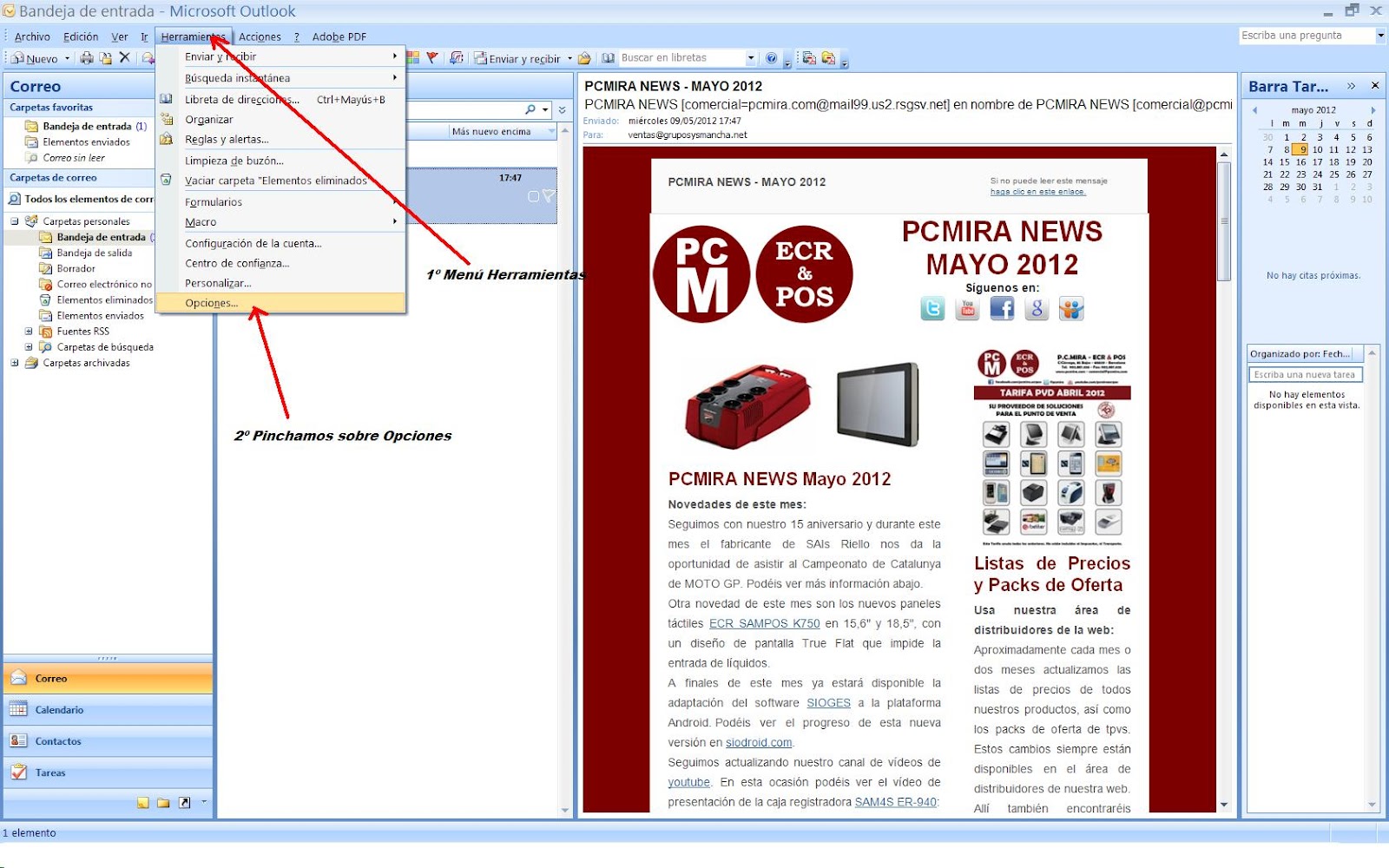Screen dimensions: 1389x868
Task: Click the Delete (X) toolbar icon
Action: pyautogui.click(x=124, y=58)
